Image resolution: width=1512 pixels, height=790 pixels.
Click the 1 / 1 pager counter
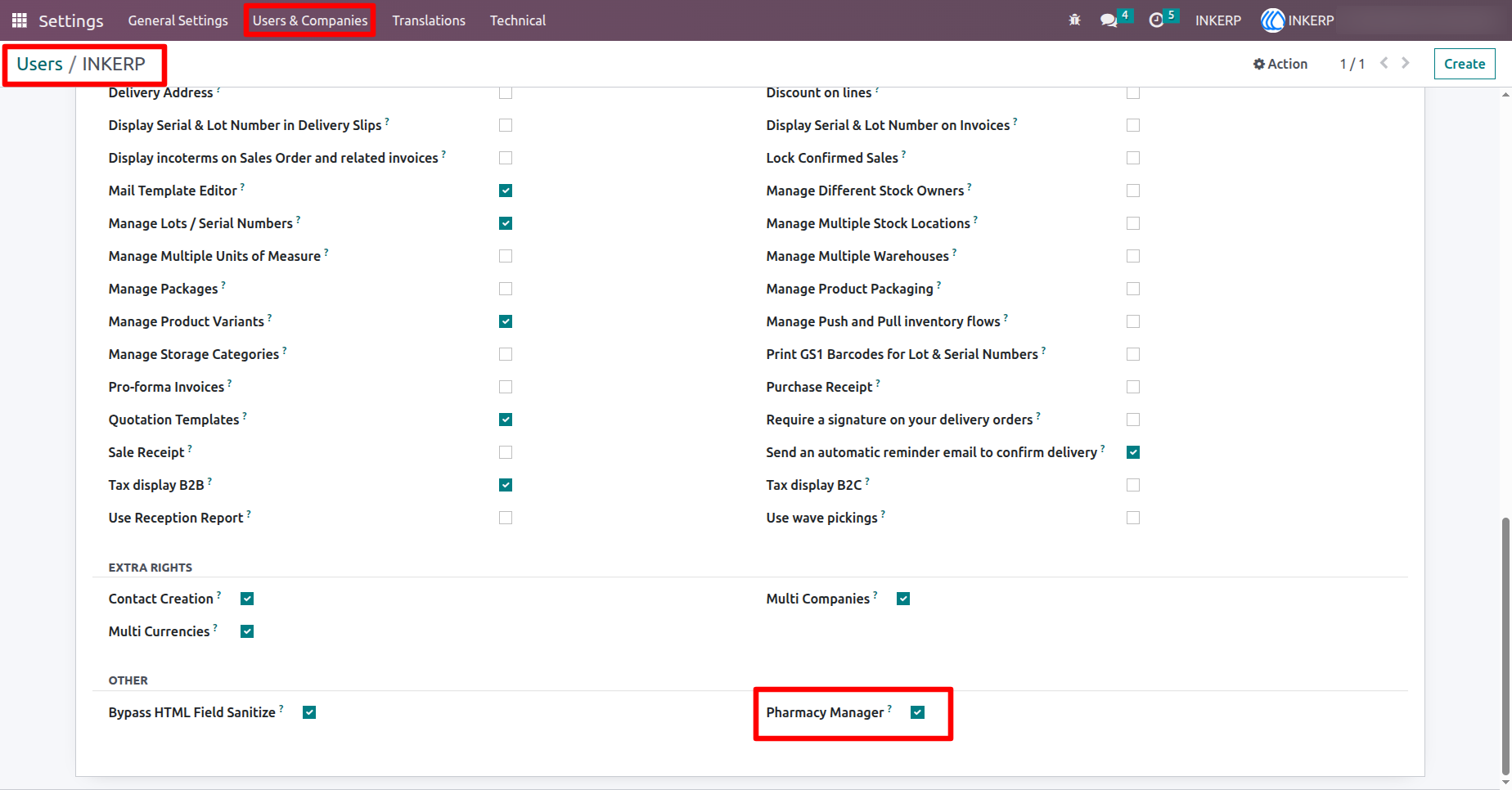(x=1352, y=64)
